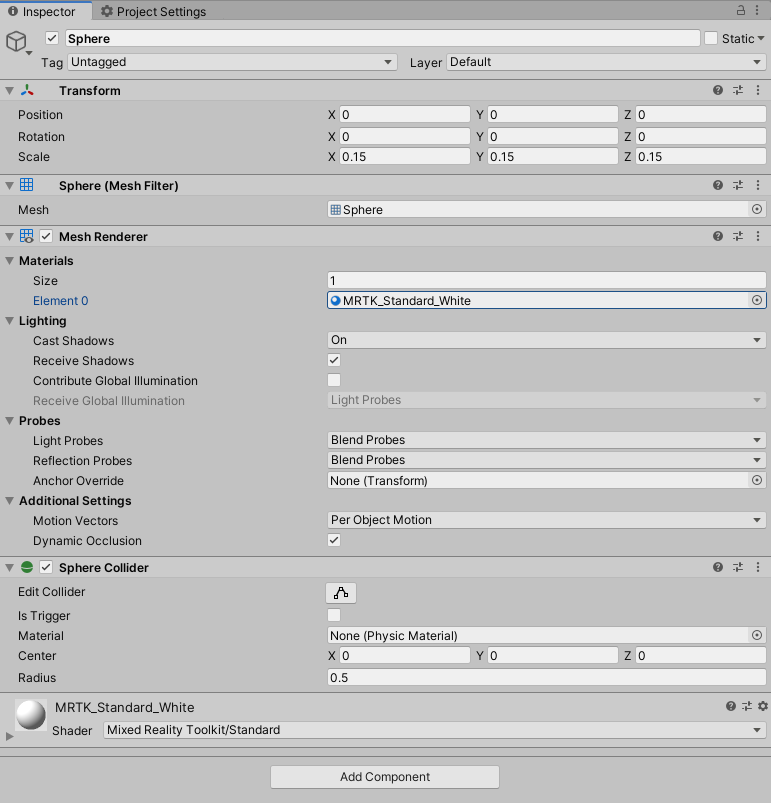Click the Add Component button

point(385,777)
